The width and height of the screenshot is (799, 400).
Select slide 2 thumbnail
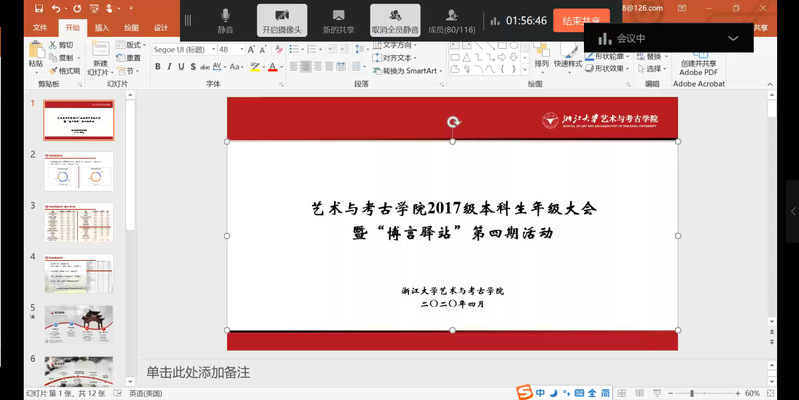pyautogui.click(x=78, y=171)
